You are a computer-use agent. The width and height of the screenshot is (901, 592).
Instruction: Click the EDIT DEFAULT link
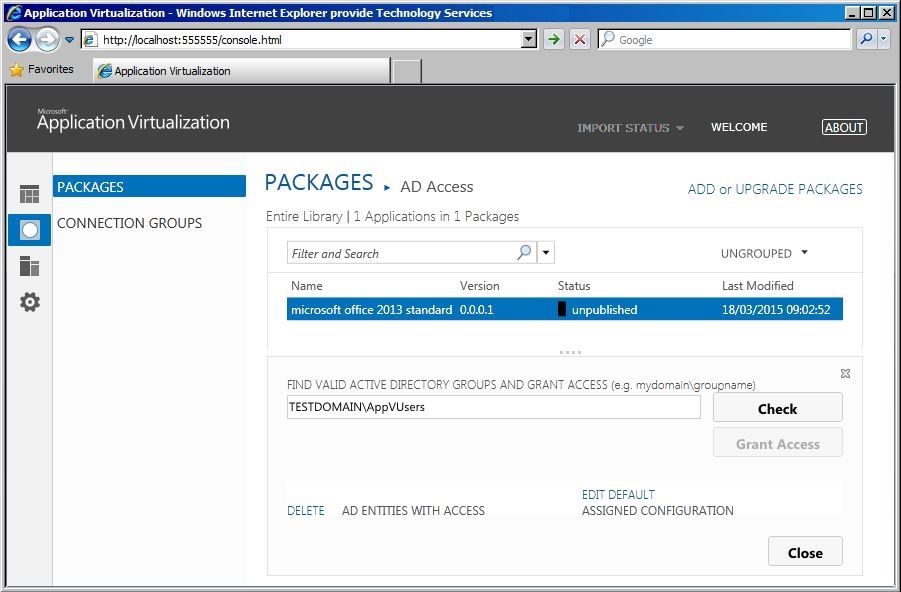point(618,494)
